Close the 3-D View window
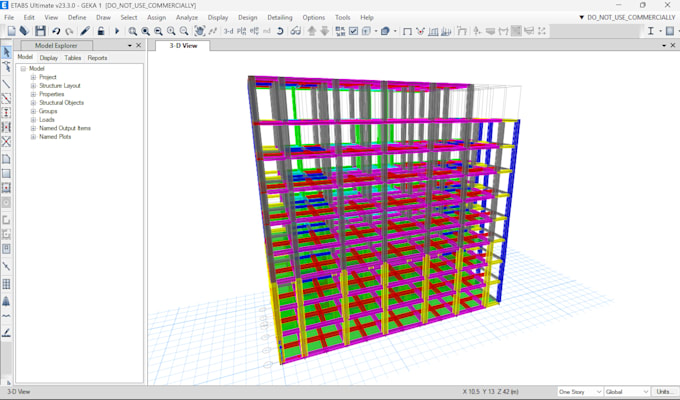The height and width of the screenshot is (400, 680). click(x=673, y=45)
